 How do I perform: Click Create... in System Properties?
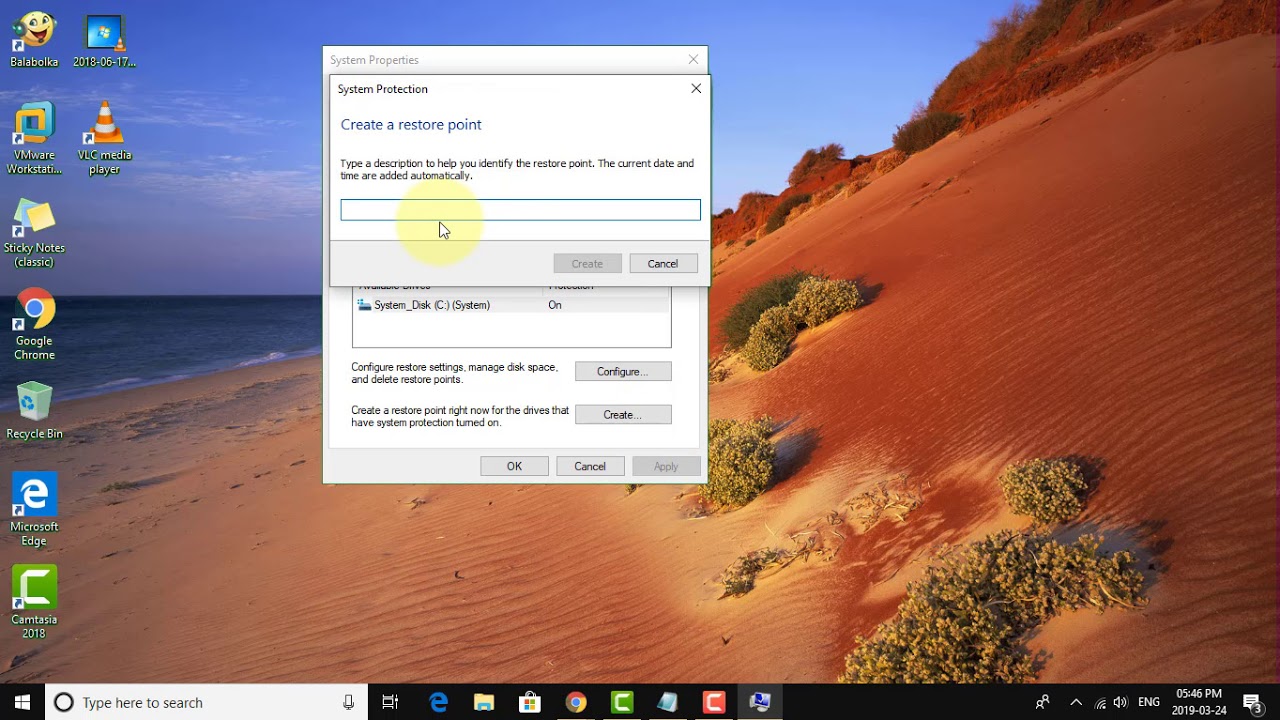623,414
